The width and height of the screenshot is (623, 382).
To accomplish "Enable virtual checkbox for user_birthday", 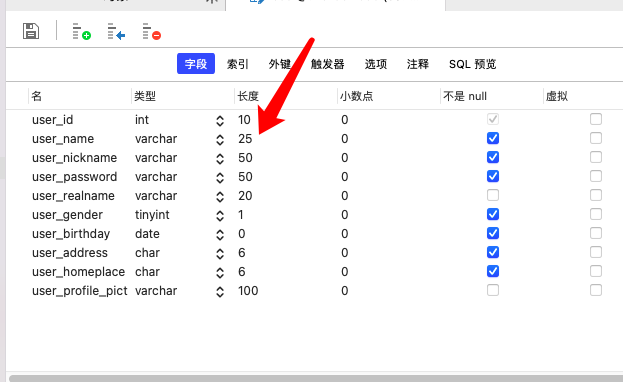I will (x=596, y=233).
